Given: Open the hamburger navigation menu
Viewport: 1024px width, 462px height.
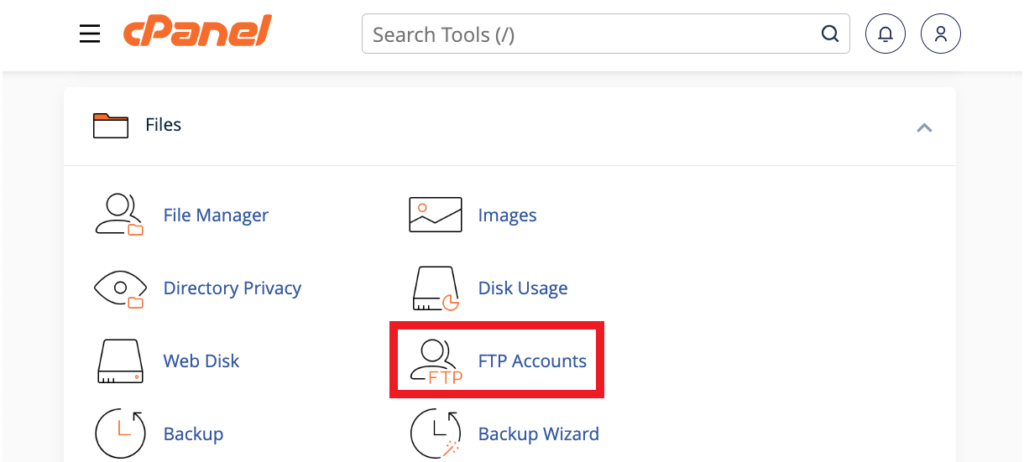Looking at the screenshot, I should pyautogui.click(x=89, y=33).
